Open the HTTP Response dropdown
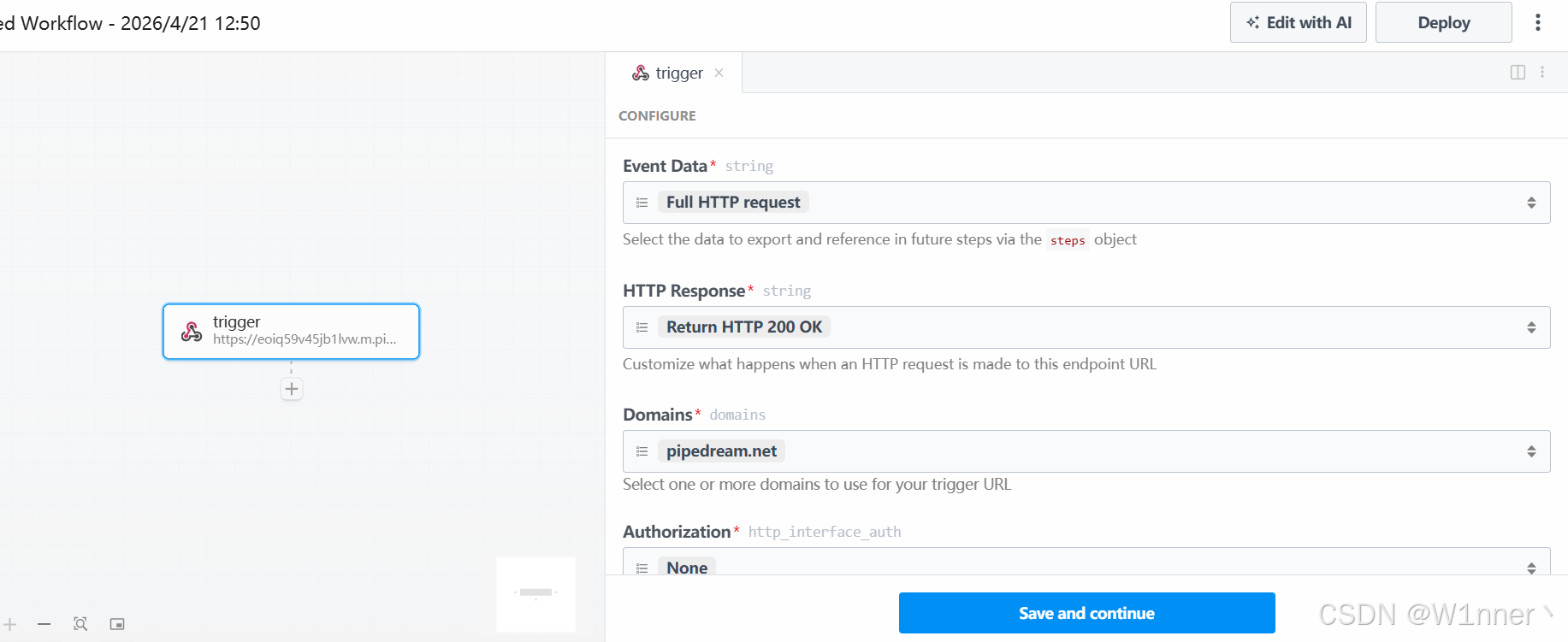 [x=1086, y=327]
